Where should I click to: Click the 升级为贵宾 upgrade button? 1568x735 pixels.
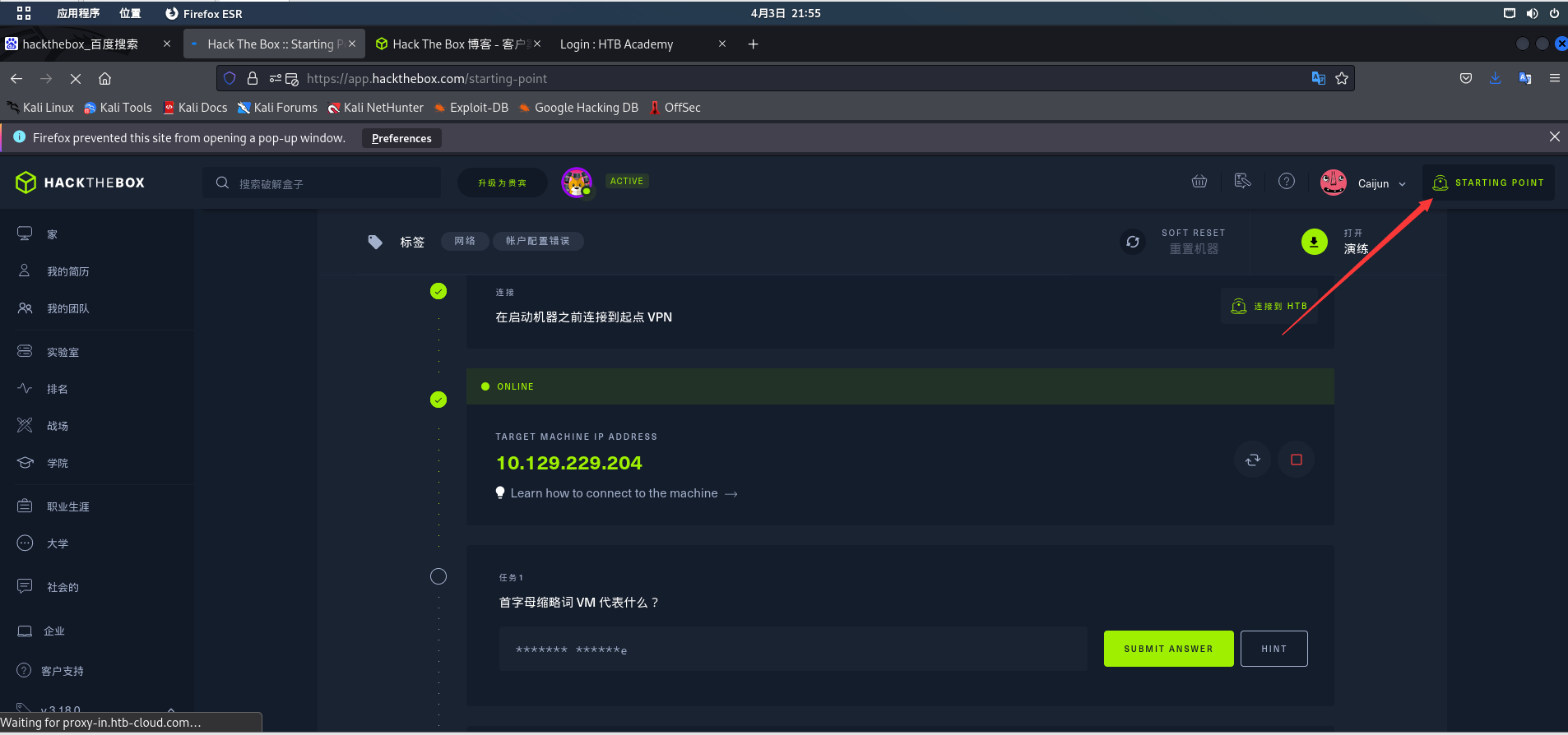pyautogui.click(x=502, y=183)
